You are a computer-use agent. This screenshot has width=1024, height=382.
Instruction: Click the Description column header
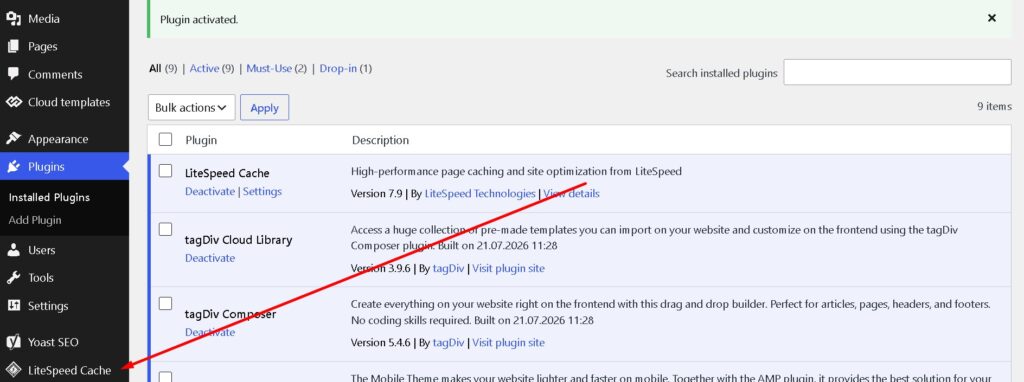(x=380, y=140)
